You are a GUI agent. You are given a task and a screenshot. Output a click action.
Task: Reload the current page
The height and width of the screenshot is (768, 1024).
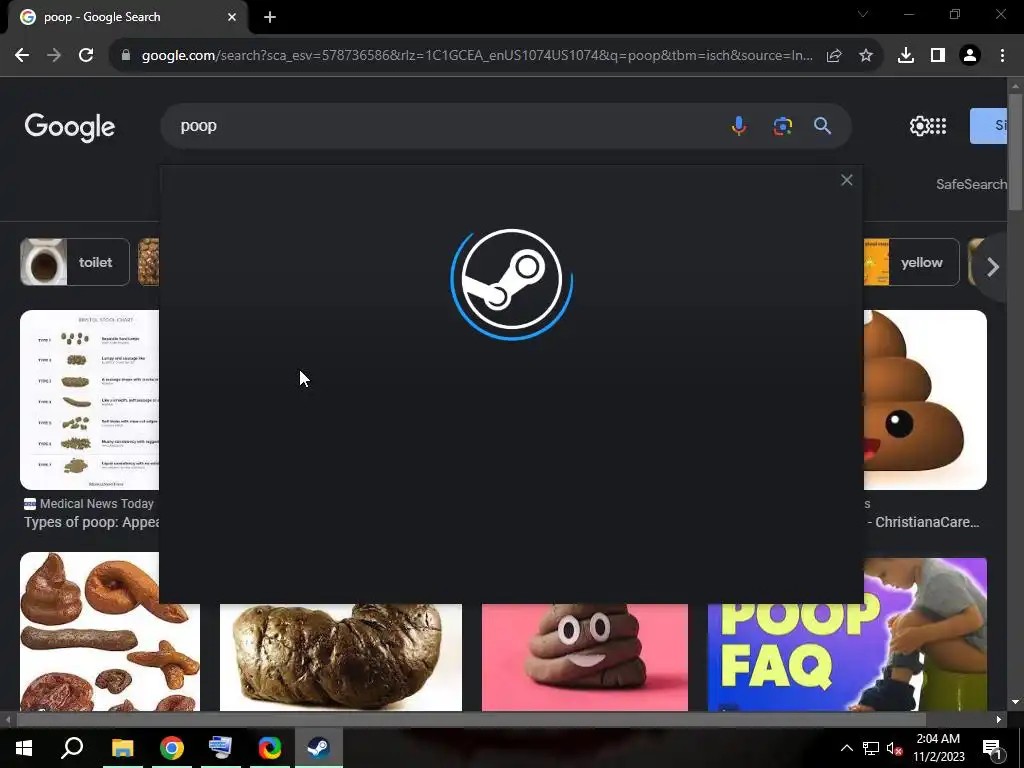click(86, 56)
